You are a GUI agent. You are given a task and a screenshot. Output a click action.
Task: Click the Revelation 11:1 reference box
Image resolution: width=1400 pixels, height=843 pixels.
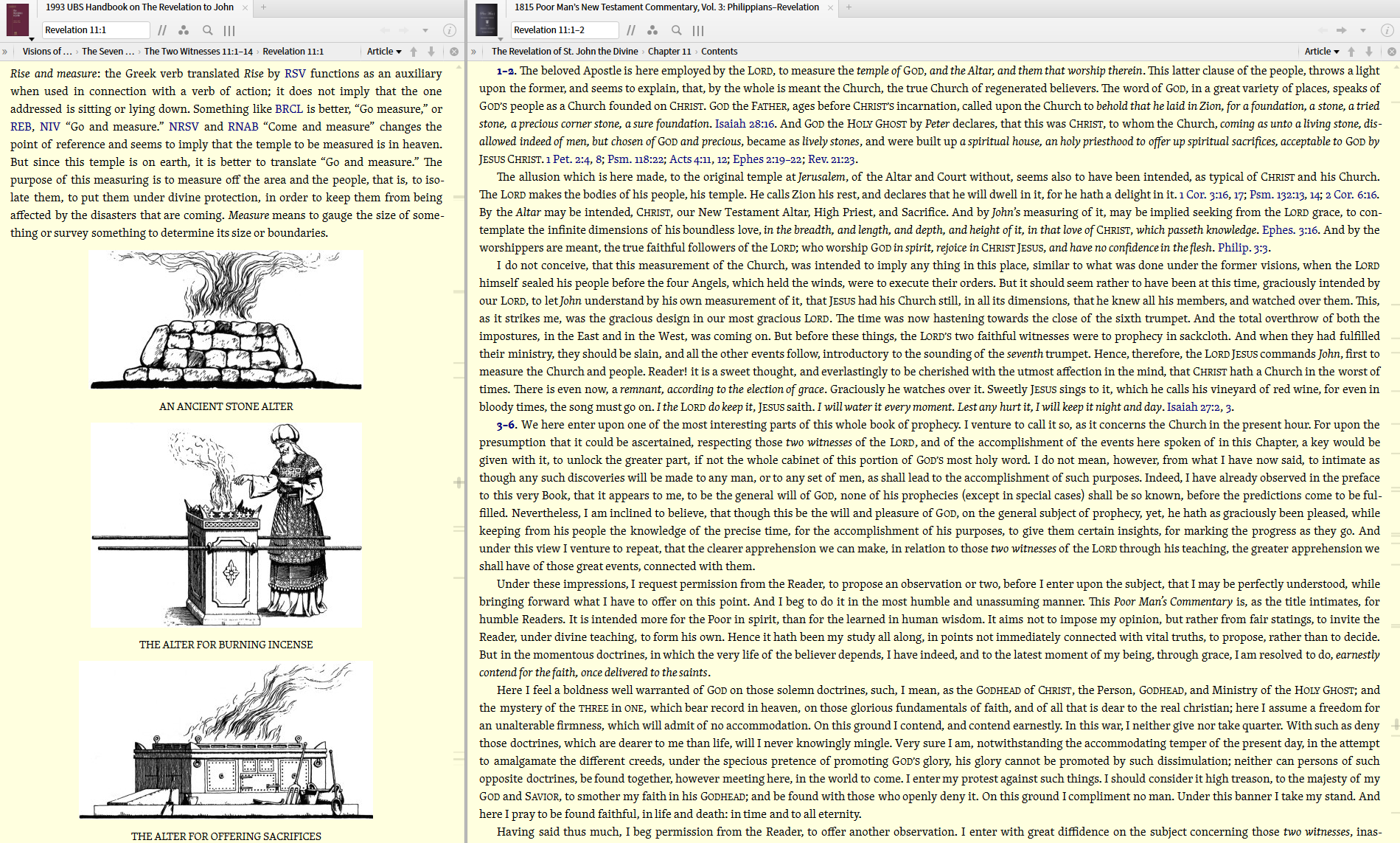tap(96, 30)
